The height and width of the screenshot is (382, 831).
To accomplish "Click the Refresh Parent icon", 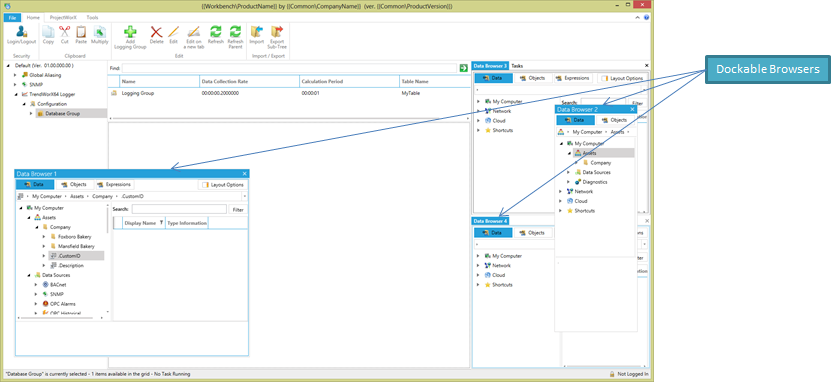I will [x=235, y=32].
